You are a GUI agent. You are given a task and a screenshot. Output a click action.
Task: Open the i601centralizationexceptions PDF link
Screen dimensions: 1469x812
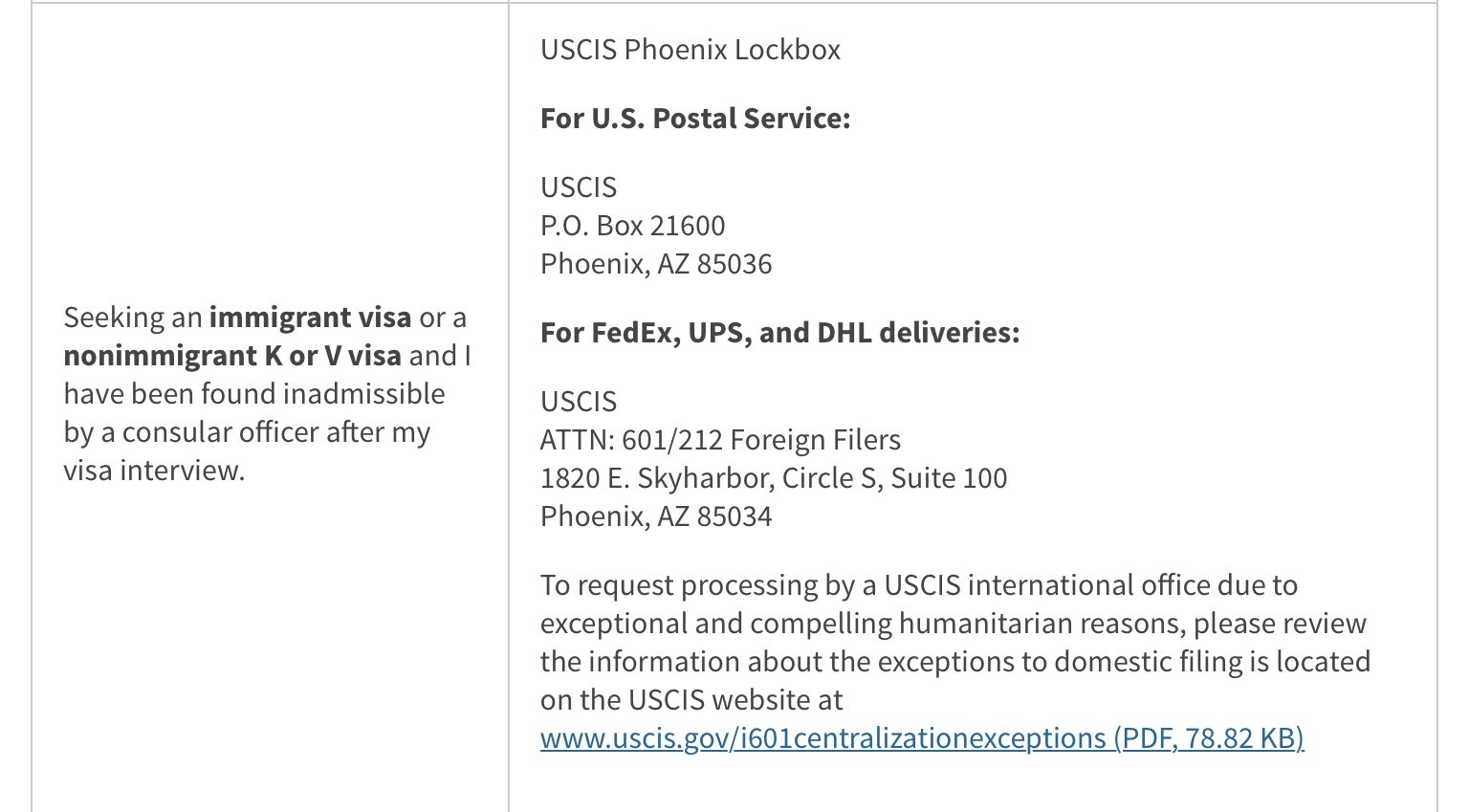[x=922, y=738]
